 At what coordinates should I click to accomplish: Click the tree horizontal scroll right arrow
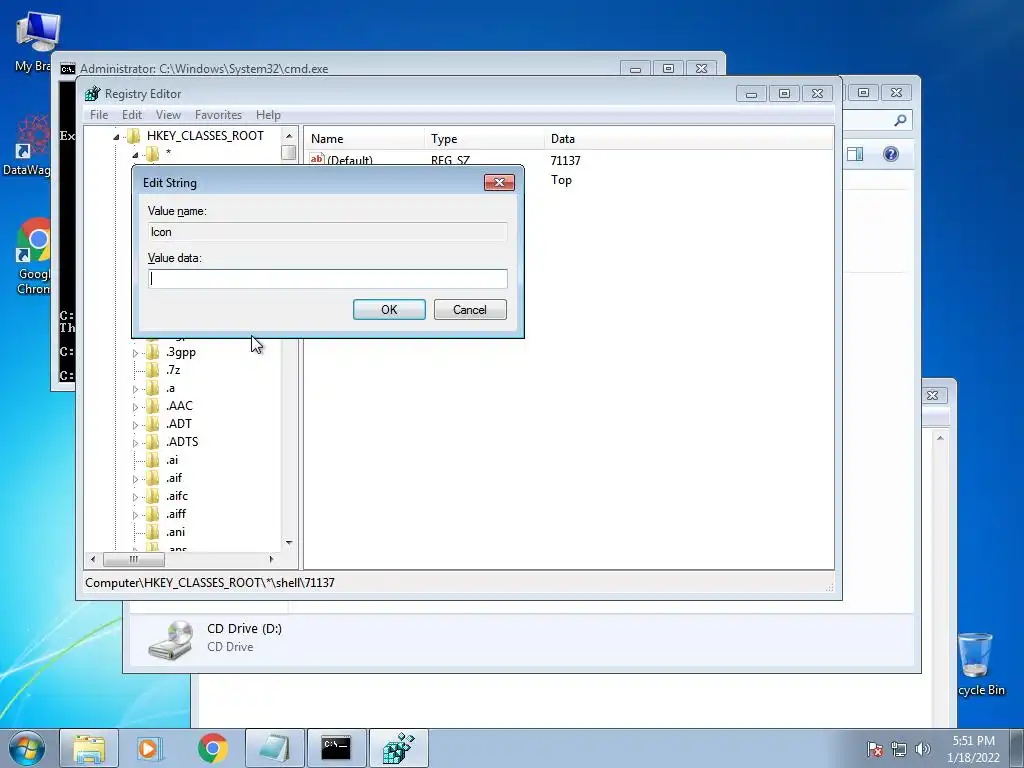point(272,559)
